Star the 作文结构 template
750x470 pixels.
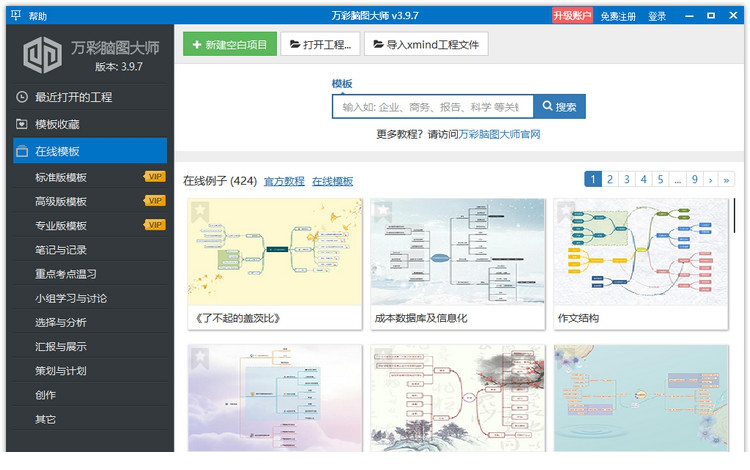pyautogui.click(x=566, y=210)
